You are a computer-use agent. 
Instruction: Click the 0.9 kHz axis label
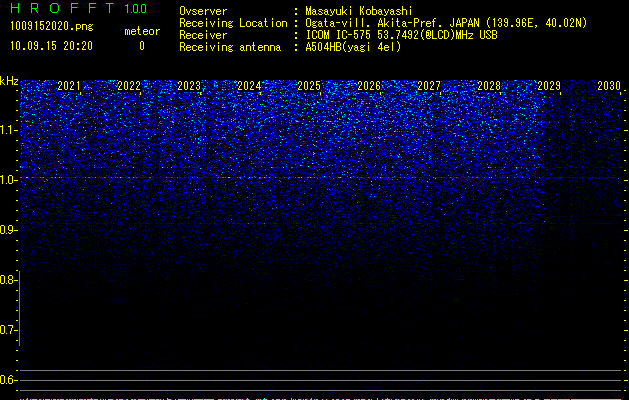point(8,230)
